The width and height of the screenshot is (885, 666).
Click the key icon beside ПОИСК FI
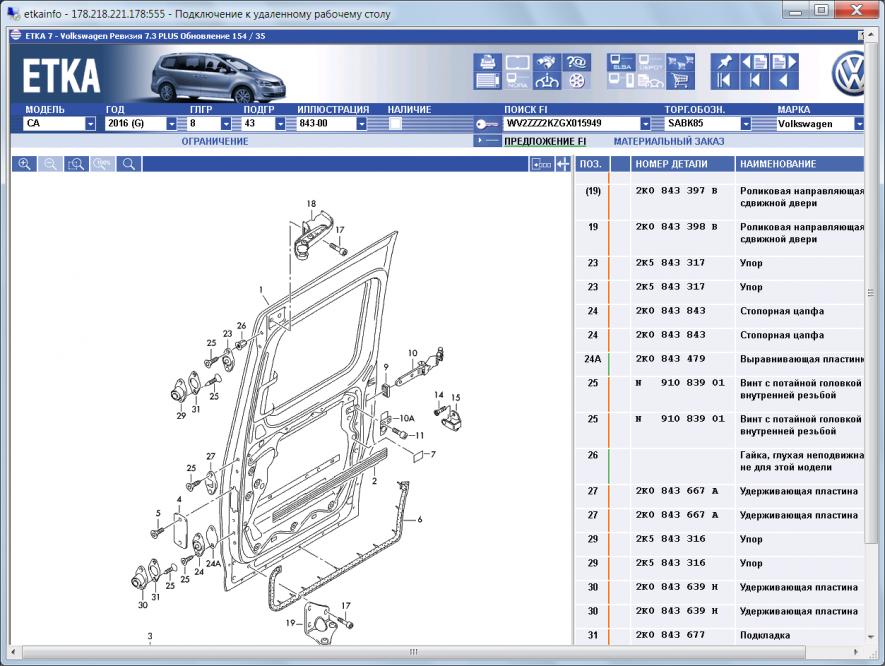pos(487,124)
